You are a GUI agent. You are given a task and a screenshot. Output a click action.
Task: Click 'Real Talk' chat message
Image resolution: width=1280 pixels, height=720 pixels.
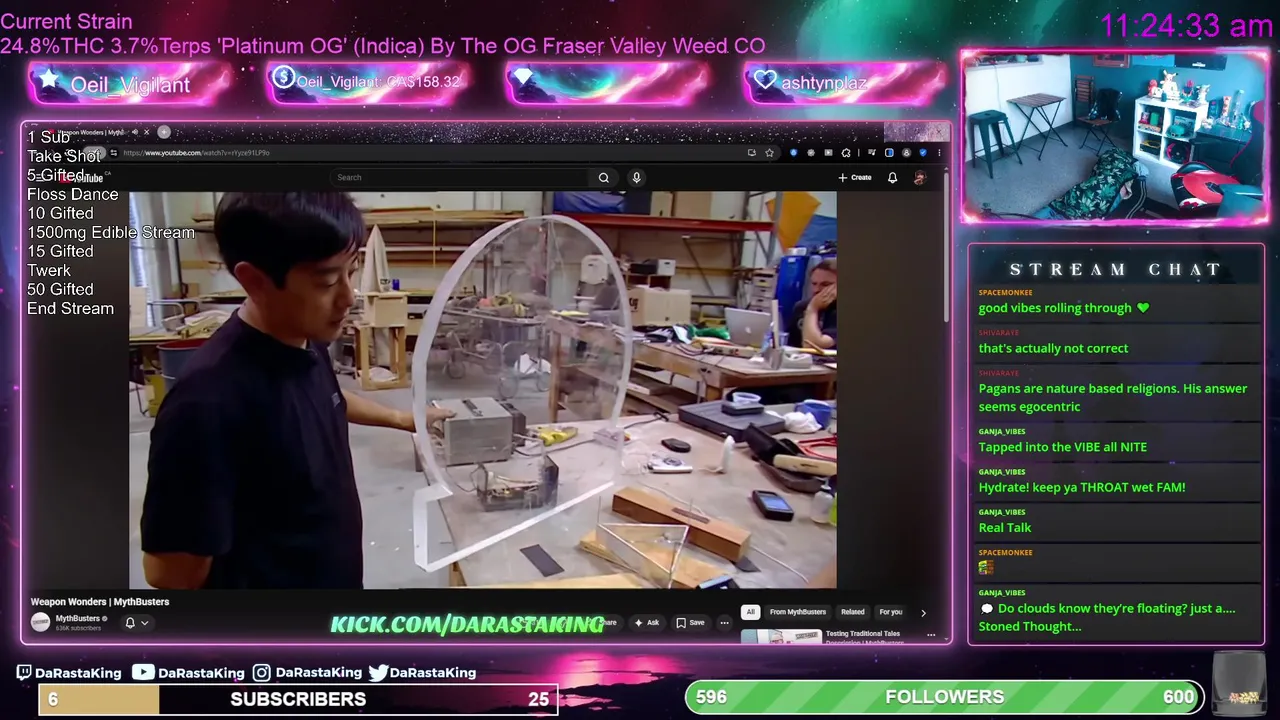tap(1005, 528)
